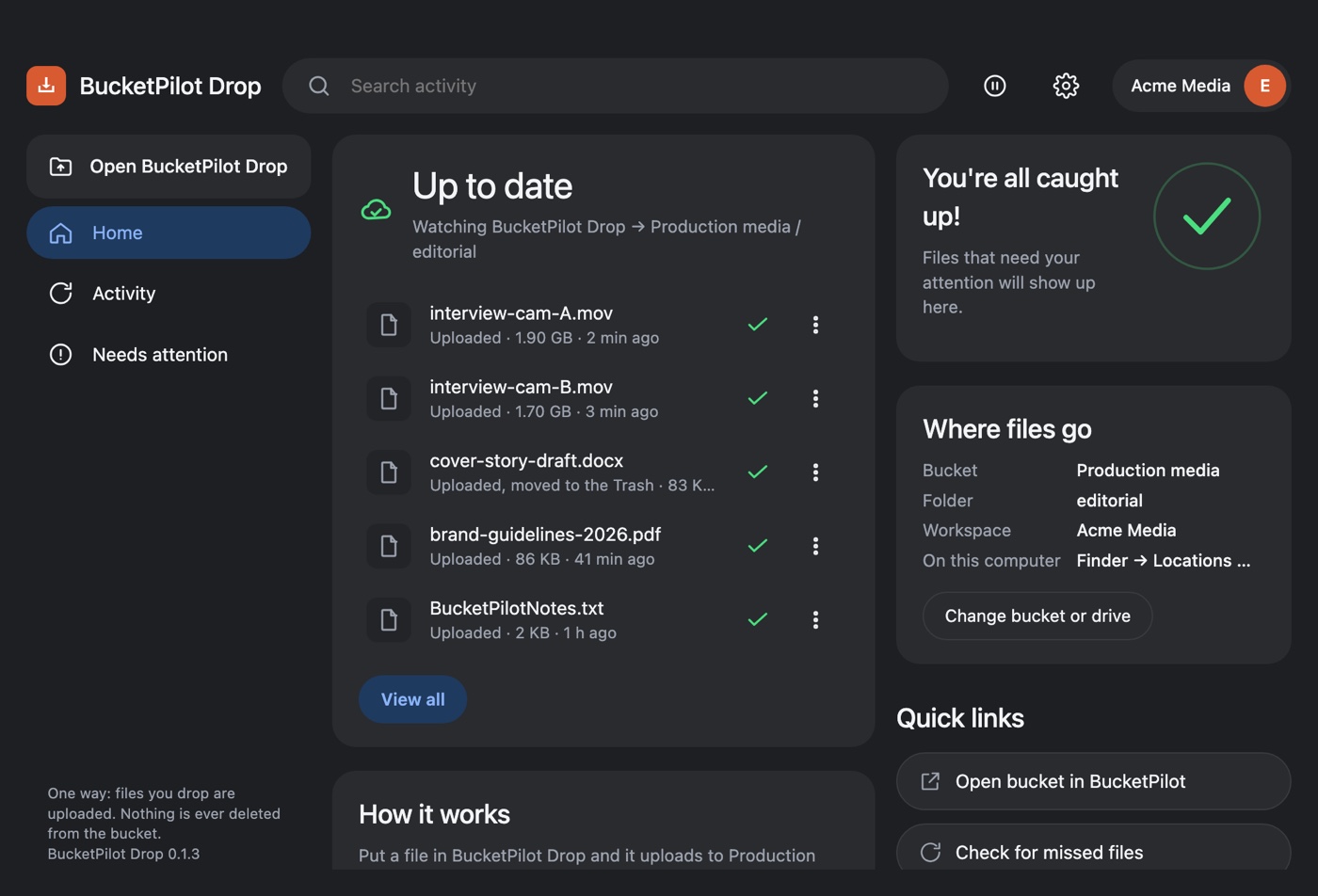Open more options for interview-cam-B.mov
Viewport: 1318px width, 896px height.
pos(815,398)
